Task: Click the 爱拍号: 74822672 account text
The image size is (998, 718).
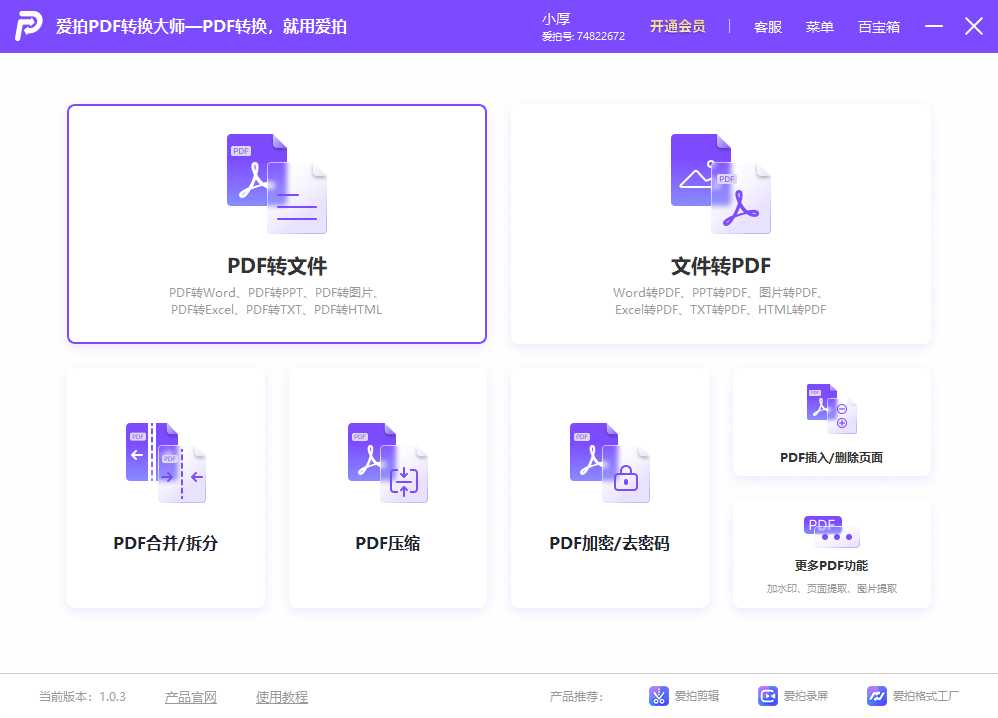Action: 583,36
